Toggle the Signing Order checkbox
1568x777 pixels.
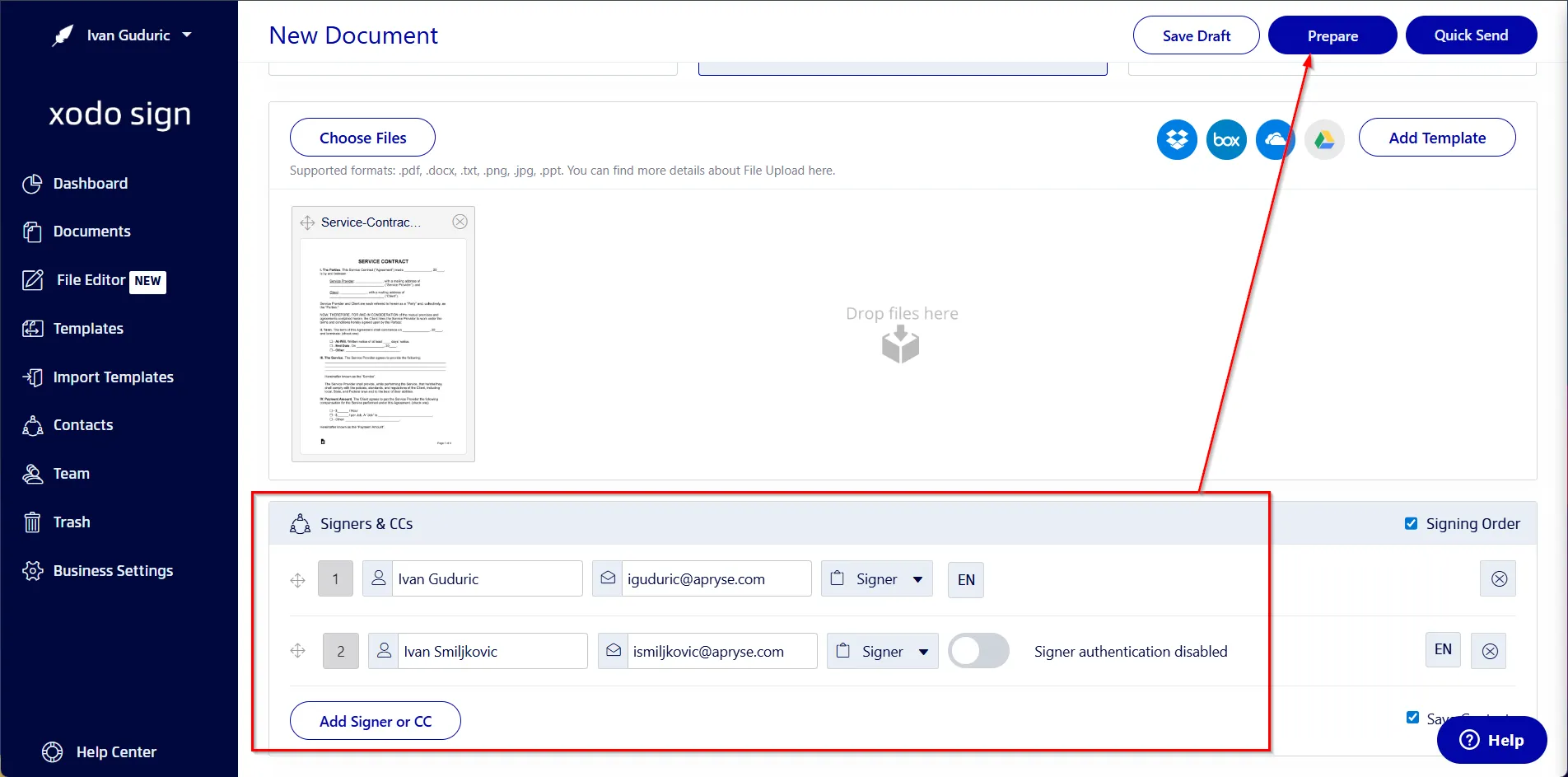(x=1411, y=523)
